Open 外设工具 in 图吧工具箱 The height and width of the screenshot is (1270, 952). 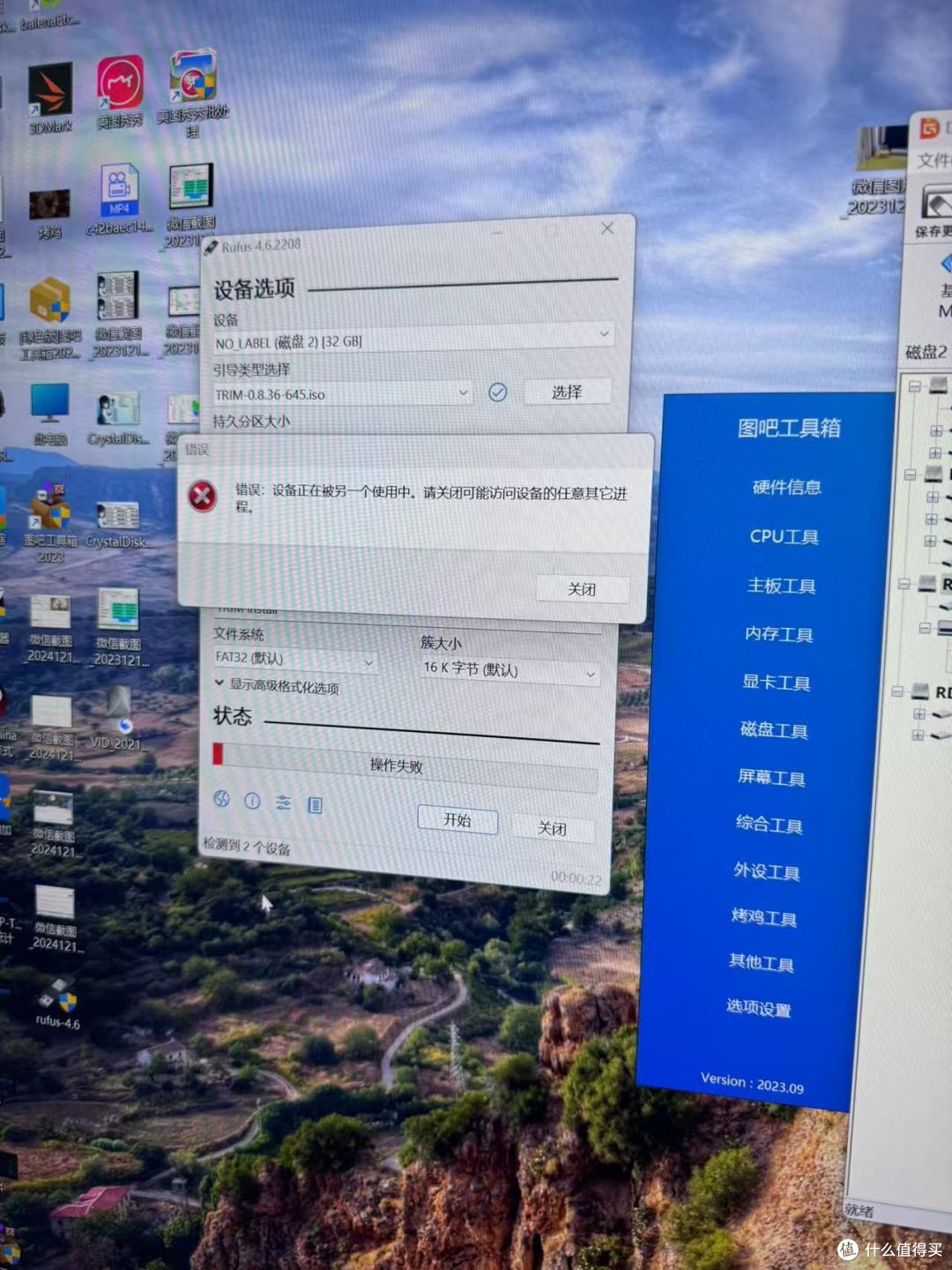(766, 872)
